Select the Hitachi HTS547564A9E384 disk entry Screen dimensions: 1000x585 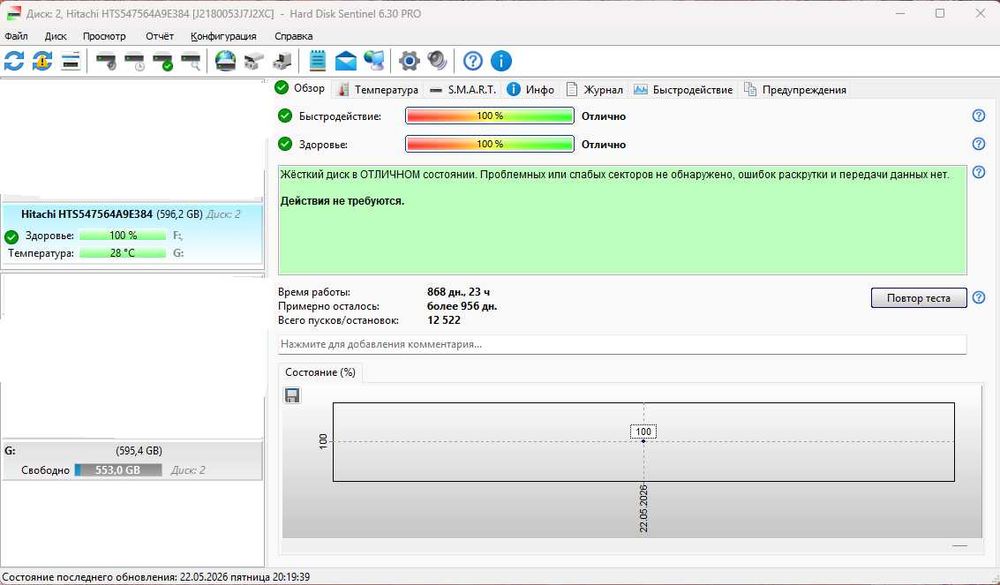(x=132, y=233)
